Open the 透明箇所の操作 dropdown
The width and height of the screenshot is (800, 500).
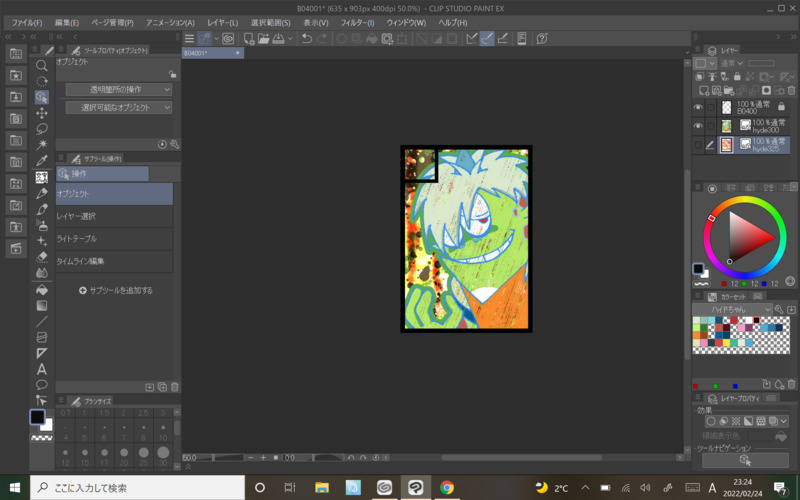click(x=118, y=89)
